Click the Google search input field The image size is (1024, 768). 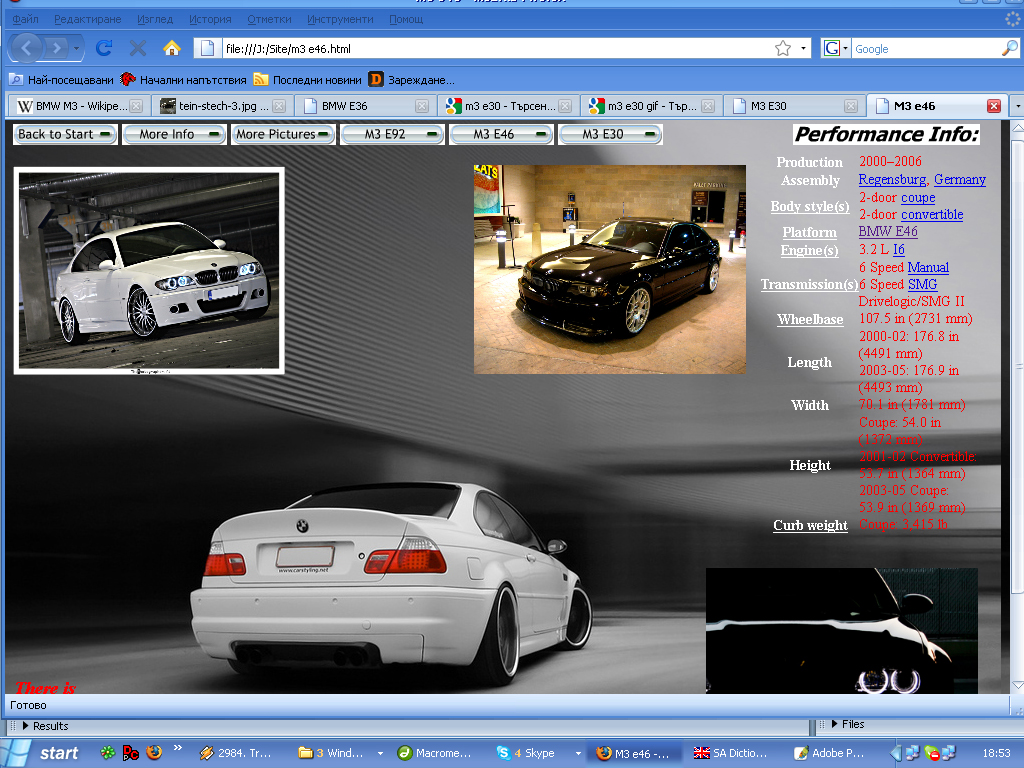[926, 48]
